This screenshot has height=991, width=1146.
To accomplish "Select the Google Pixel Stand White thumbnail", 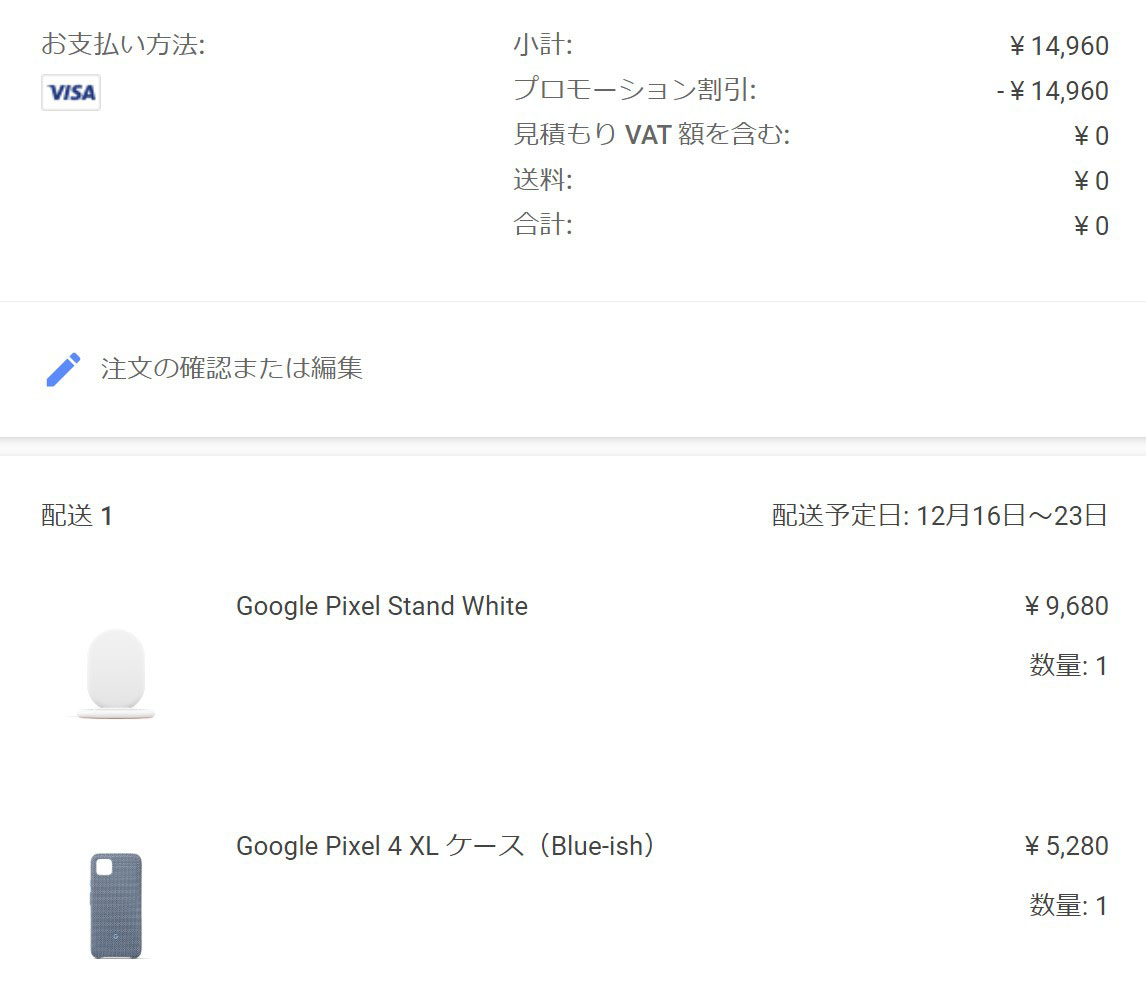I will pyautogui.click(x=116, y=674).
